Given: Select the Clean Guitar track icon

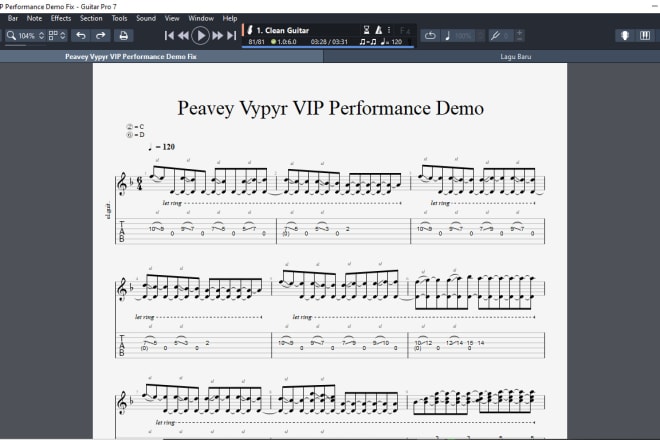Looking at the screenshot, I should coord(250,30).
